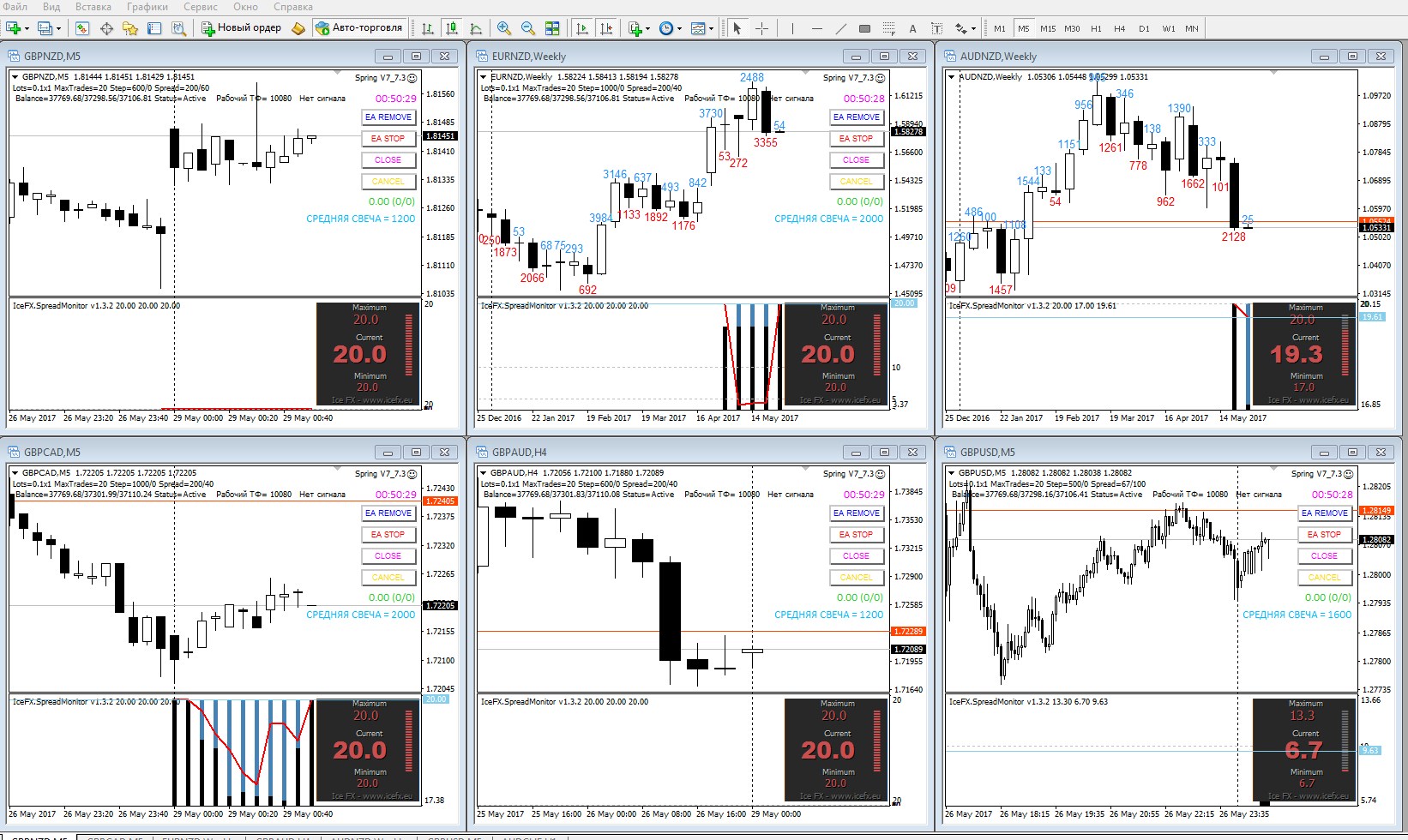This screenshot has height=840, width=1408.
Task: Zoom out on the chart
Action: click(x=528, y=28)
